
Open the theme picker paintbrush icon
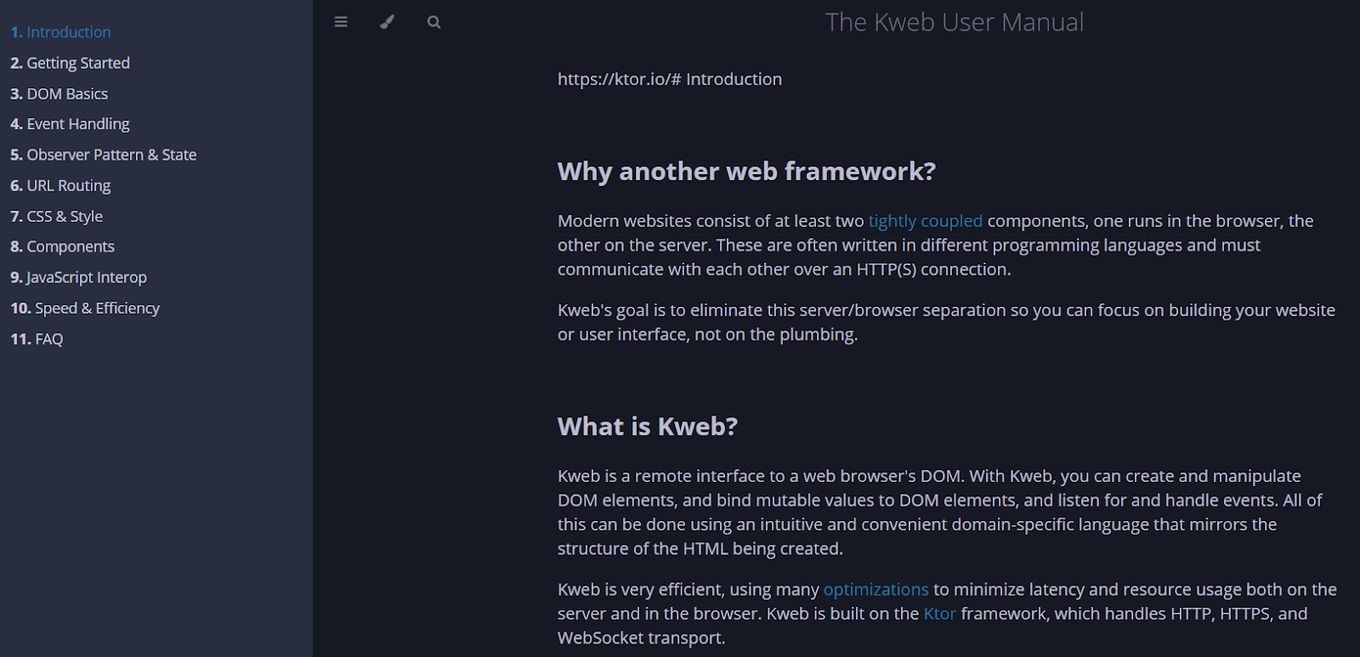coord(387,22)
